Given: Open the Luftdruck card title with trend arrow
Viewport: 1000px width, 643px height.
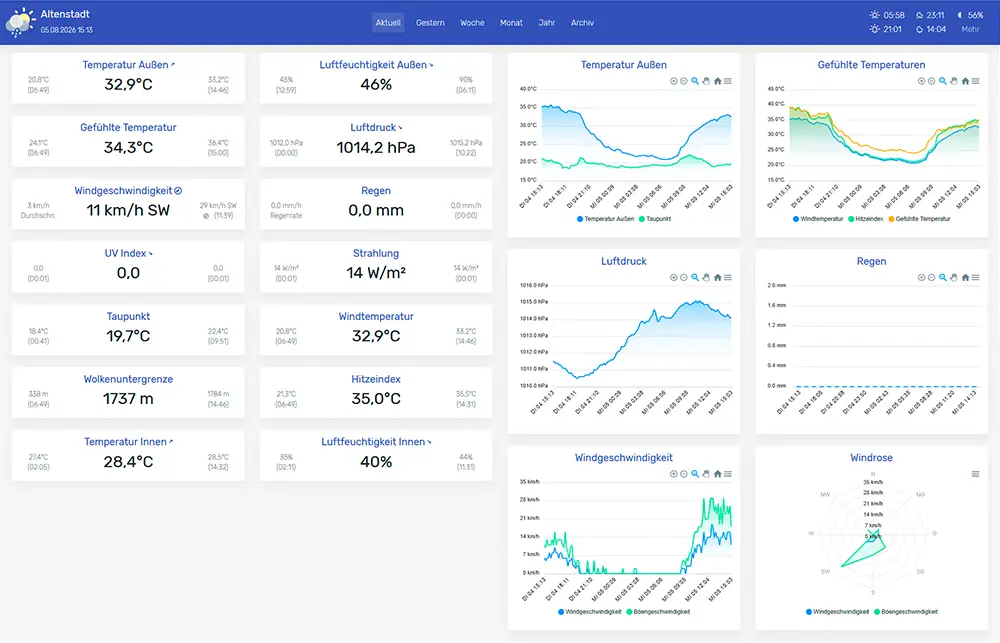Looking at the screenshot, I should (376, 128).
